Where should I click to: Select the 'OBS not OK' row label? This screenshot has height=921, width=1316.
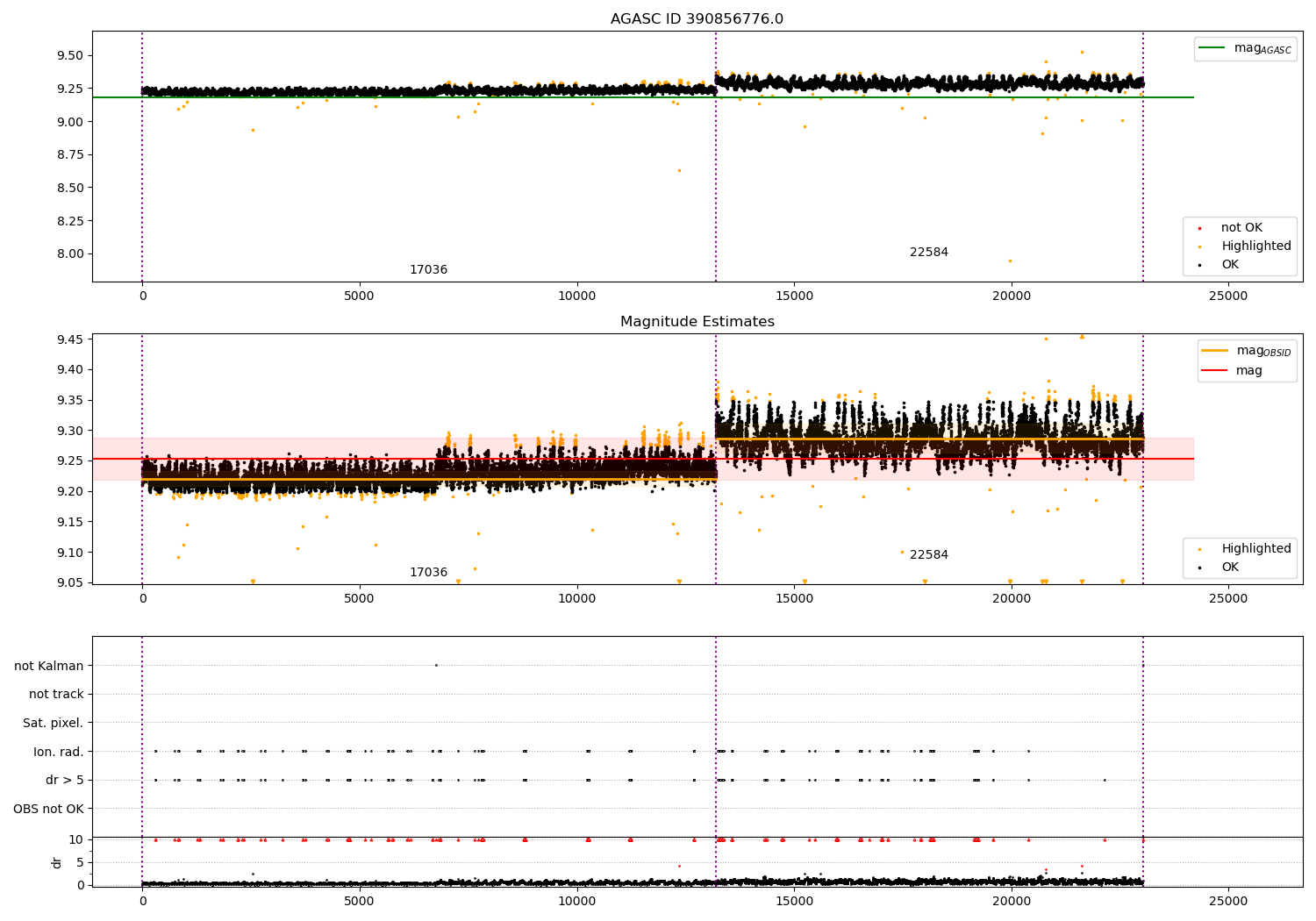[x=49, y=809]
